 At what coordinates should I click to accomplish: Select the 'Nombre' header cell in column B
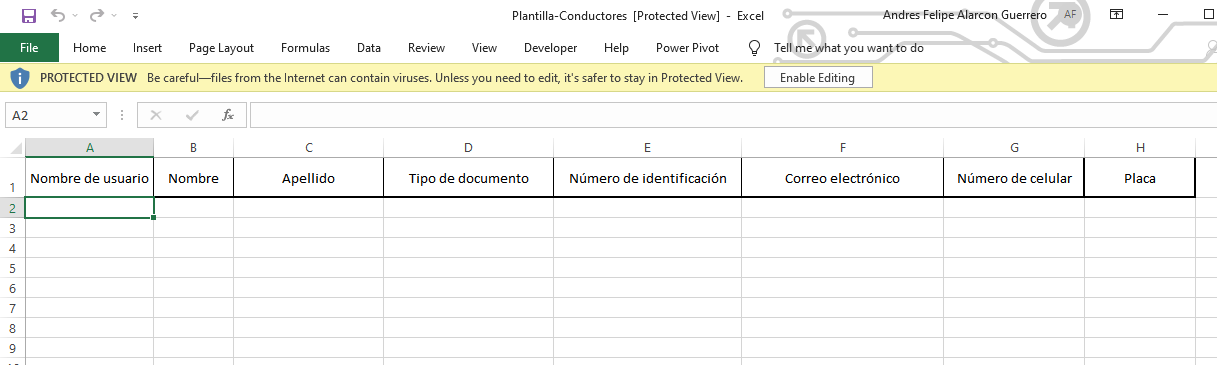[193, 178]
